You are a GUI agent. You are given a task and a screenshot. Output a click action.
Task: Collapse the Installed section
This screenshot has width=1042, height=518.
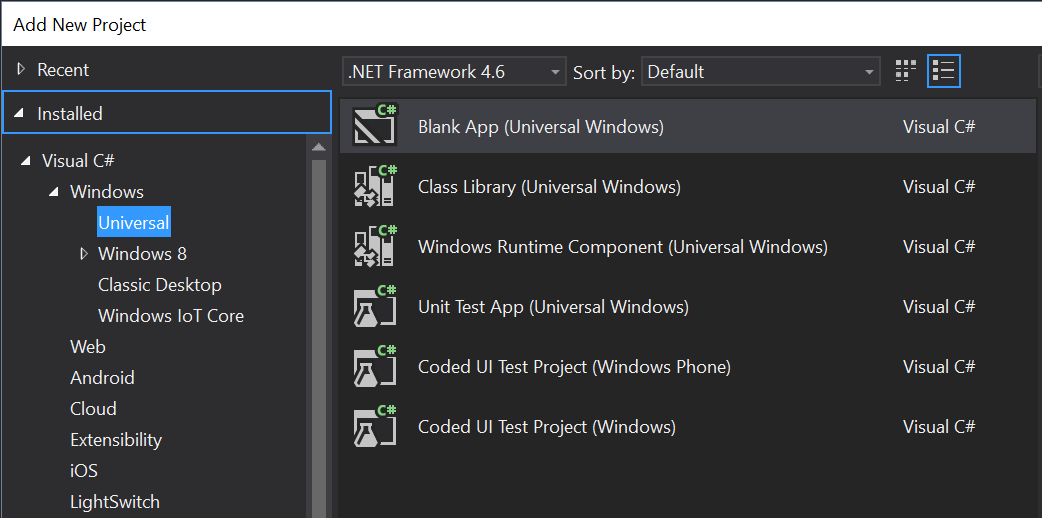click(19, 114)
